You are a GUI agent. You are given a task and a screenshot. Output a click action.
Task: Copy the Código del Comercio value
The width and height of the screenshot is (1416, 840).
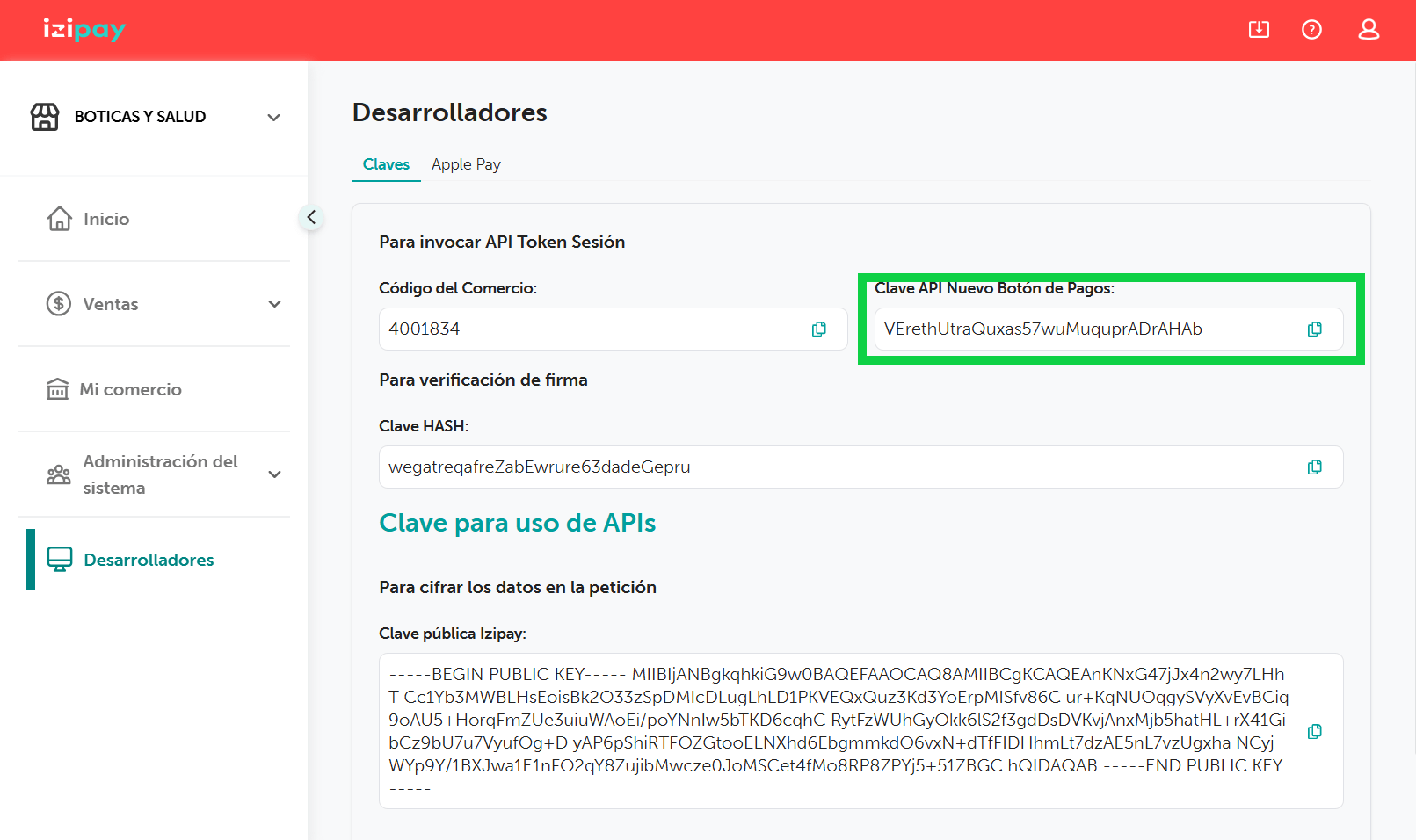pos(818,329)
